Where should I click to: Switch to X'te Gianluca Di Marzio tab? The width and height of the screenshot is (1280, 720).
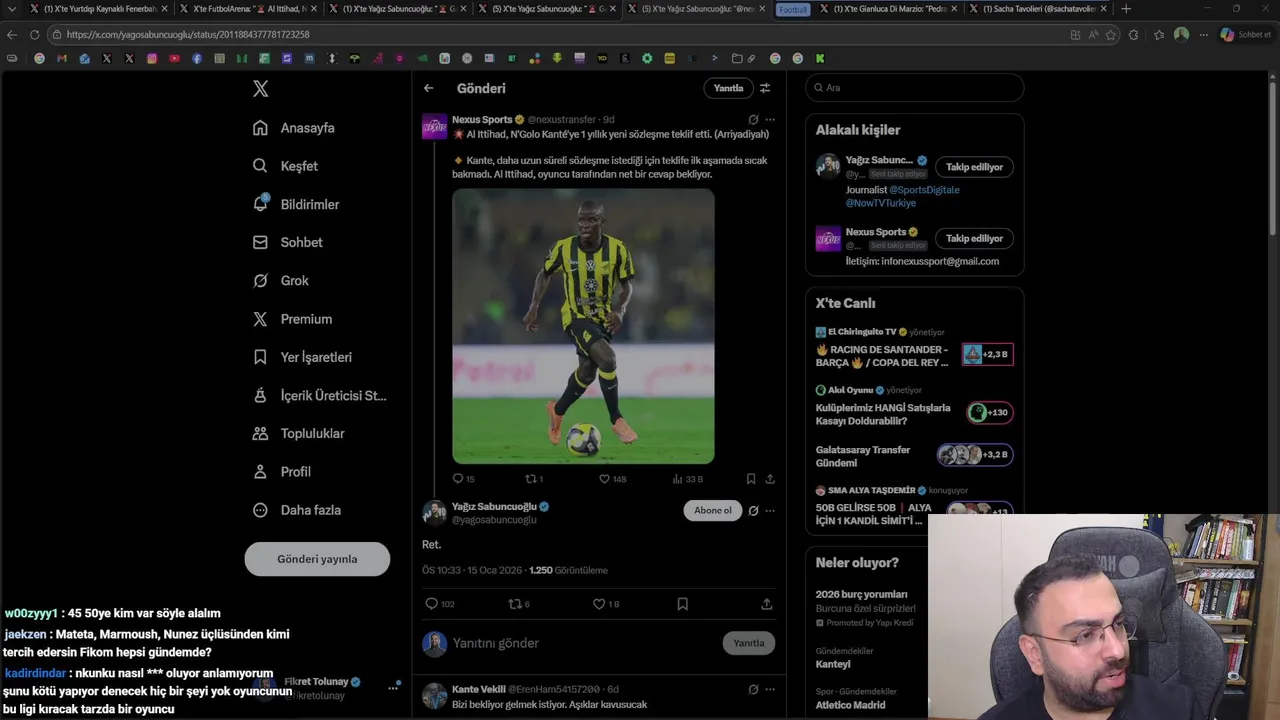[890, 9]
